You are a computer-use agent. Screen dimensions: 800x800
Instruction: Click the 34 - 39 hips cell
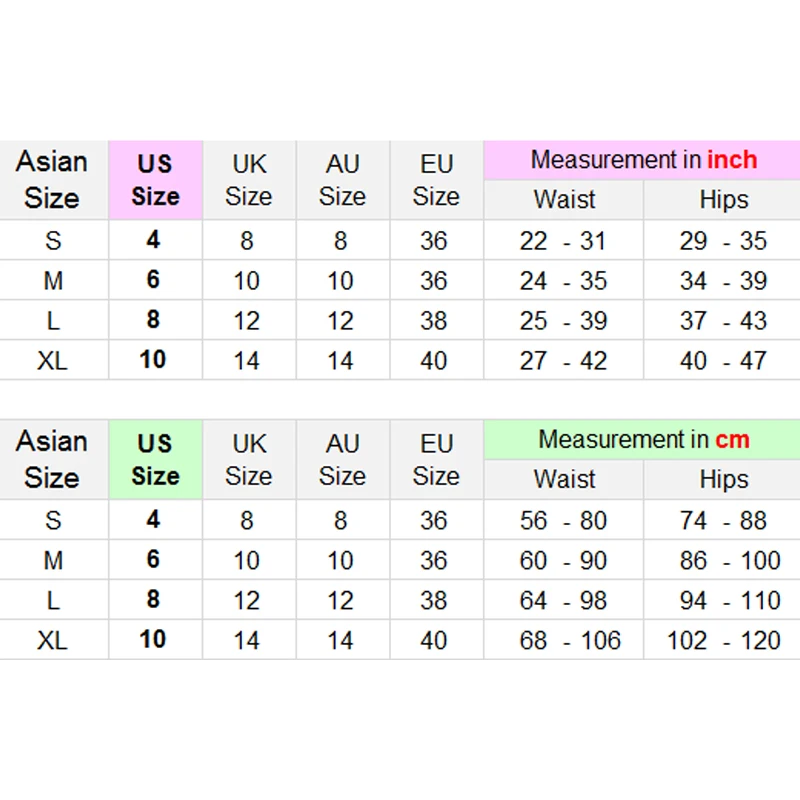click(723, 281)
